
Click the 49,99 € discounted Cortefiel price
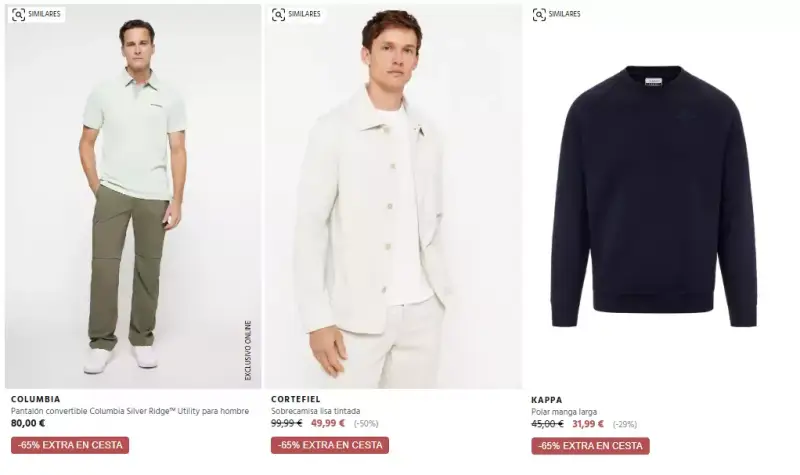tap(328, 423)
